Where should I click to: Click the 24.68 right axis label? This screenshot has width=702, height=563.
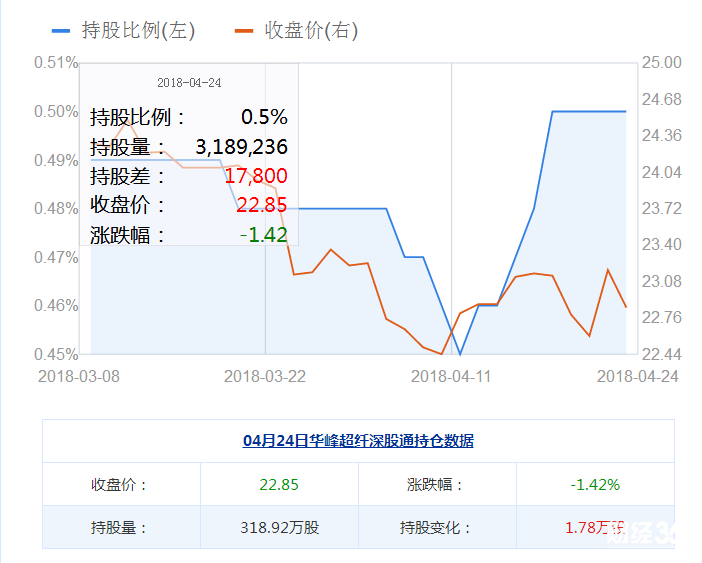coord(662,99)
